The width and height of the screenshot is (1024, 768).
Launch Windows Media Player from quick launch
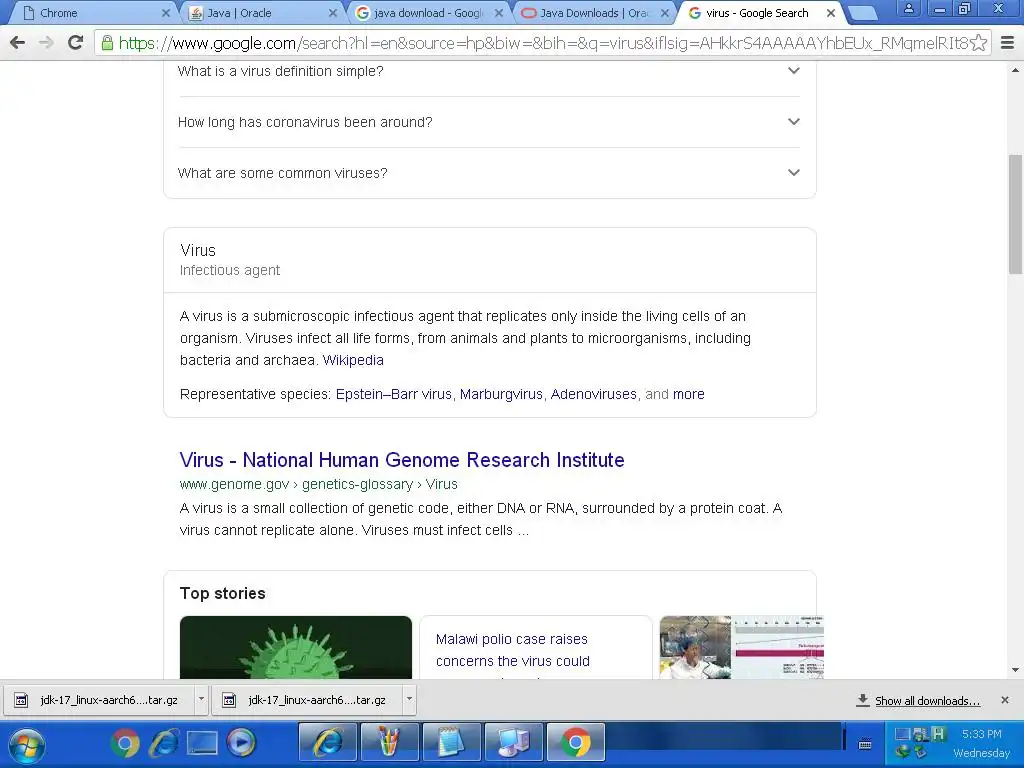241,743
